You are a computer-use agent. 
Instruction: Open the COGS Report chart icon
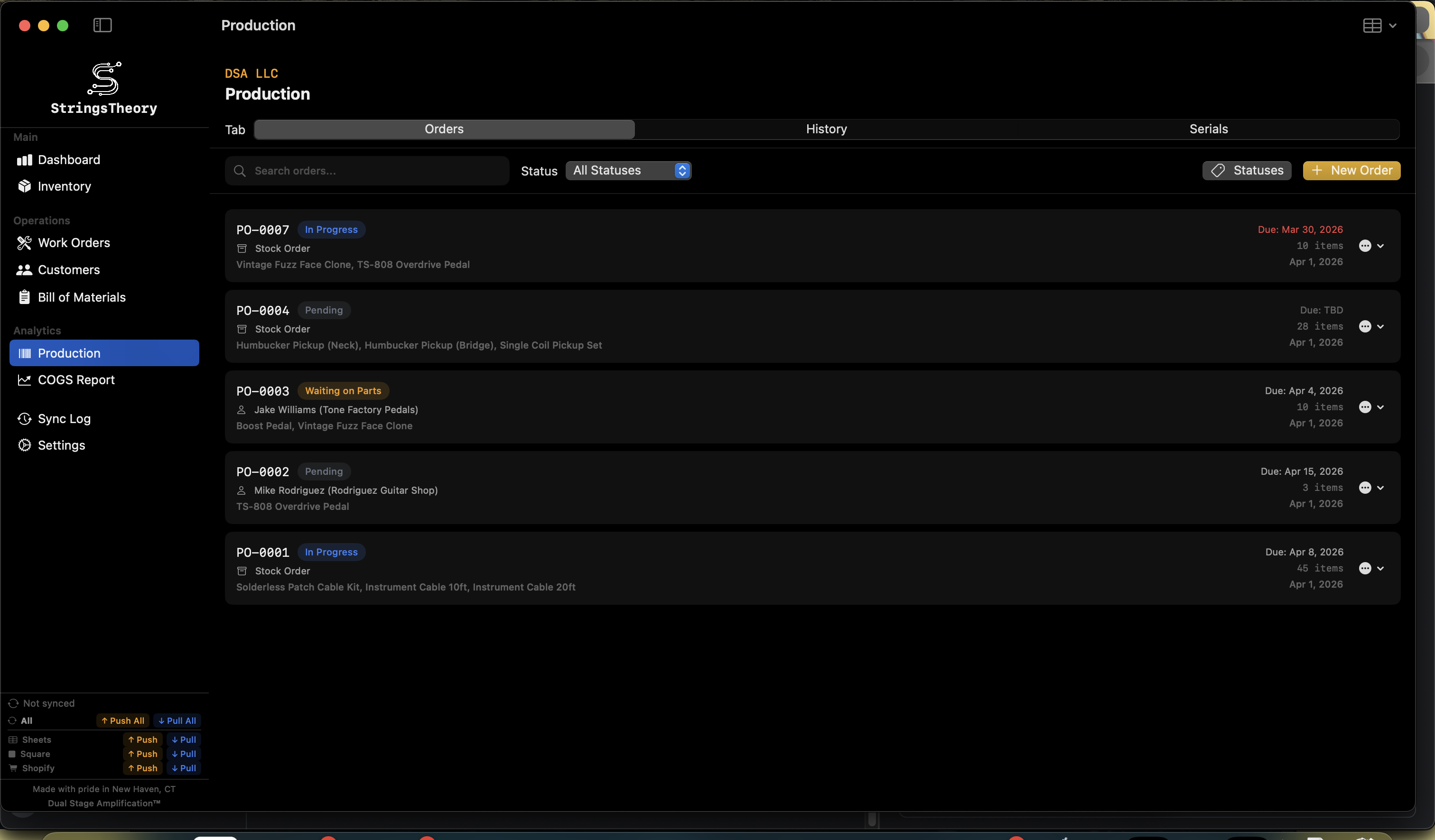pos(25,380)
